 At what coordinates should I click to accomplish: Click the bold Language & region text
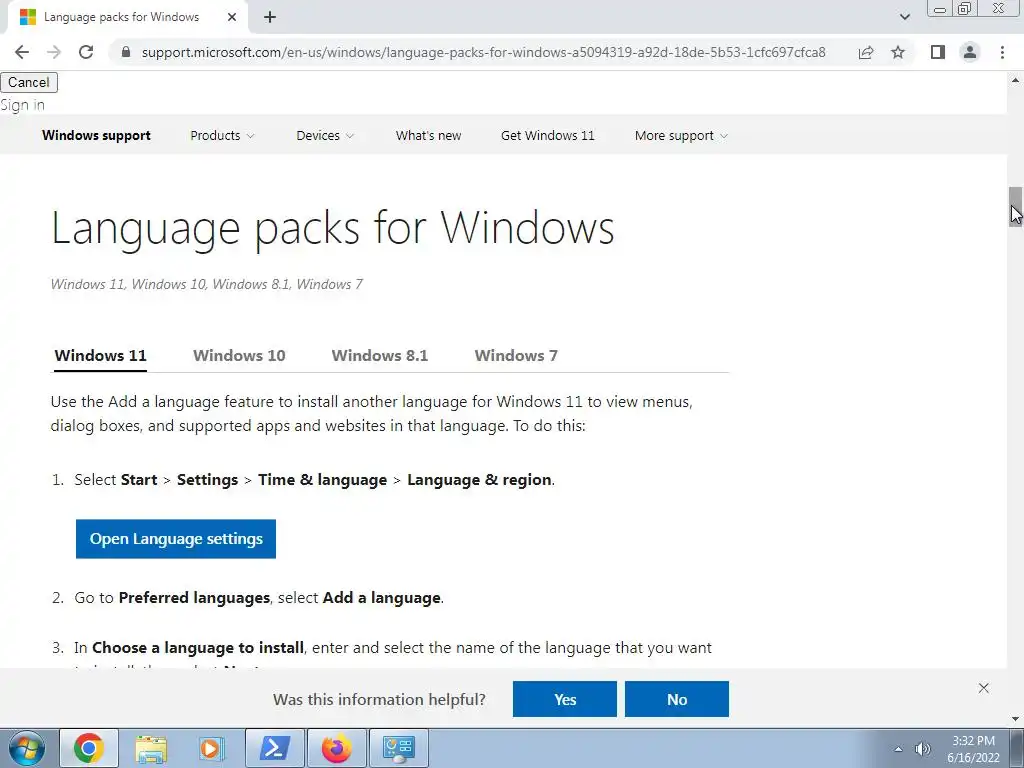coord(479,480)
